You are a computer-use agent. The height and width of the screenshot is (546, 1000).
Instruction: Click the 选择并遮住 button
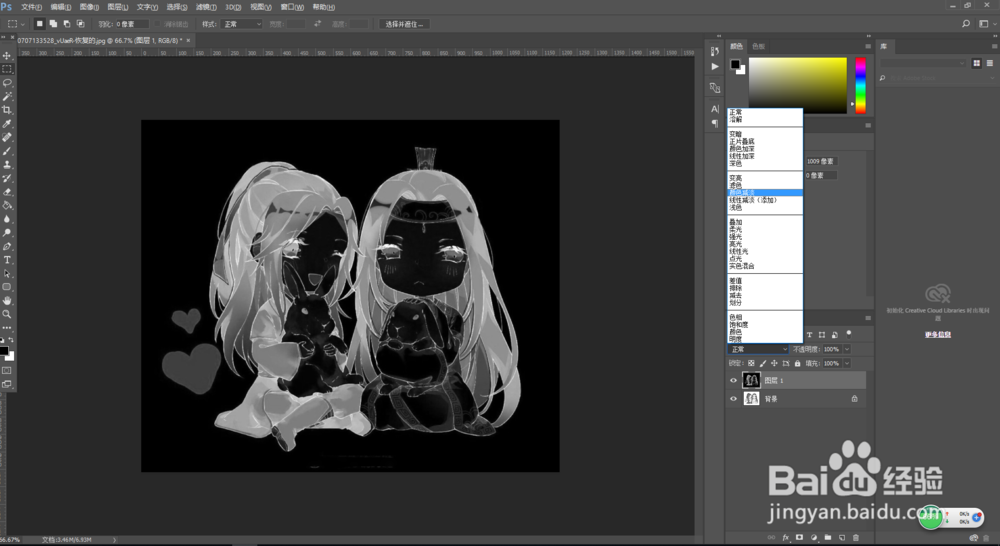(404, 23)
